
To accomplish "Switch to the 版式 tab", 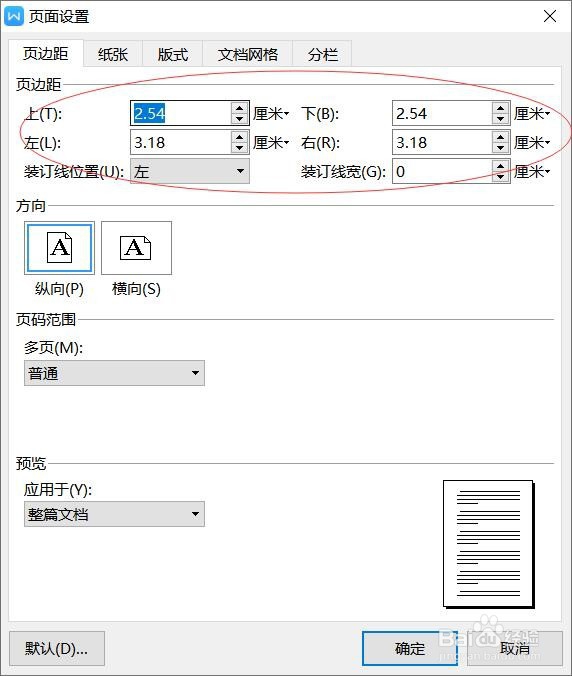I will click(x=172, y=54).
